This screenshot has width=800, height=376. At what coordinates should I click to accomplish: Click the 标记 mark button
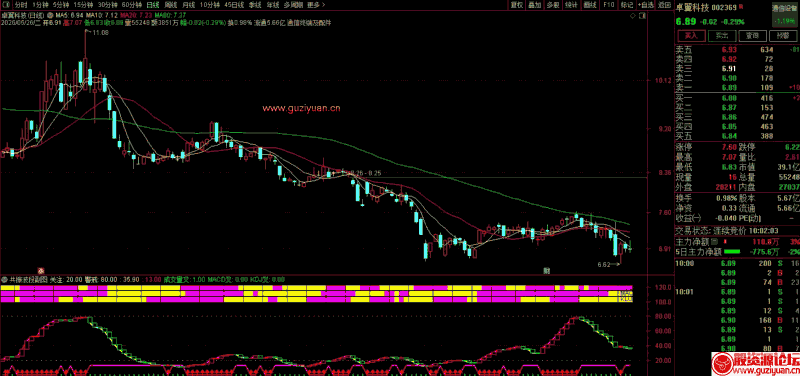(x=627, y=5)
